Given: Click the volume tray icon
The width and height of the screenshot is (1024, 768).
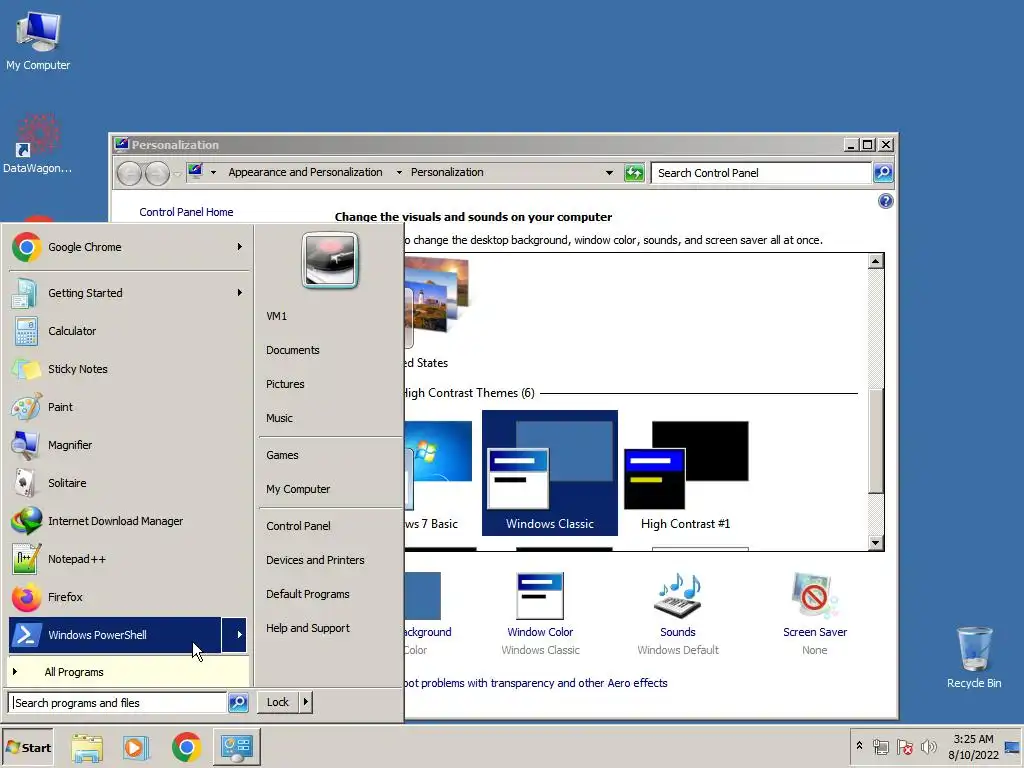Looking at the screenshot, I should click(928, 746).
